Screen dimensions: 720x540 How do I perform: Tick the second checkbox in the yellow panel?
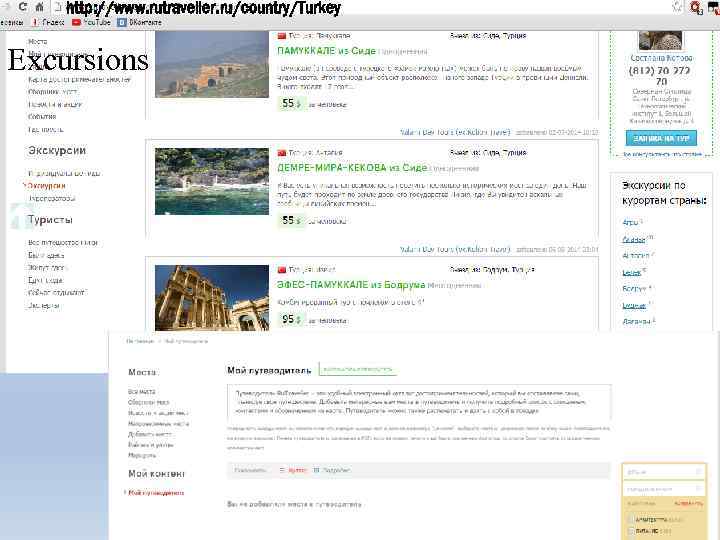[631, 531]
